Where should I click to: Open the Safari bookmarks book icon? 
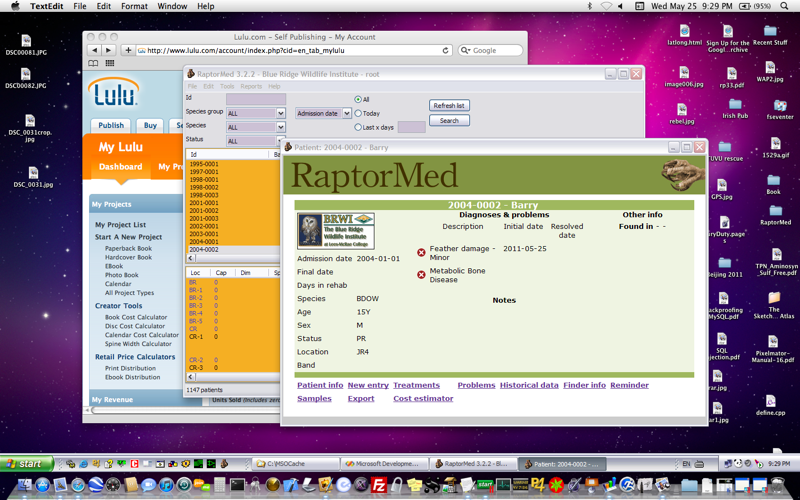click(x=93, y=63)
